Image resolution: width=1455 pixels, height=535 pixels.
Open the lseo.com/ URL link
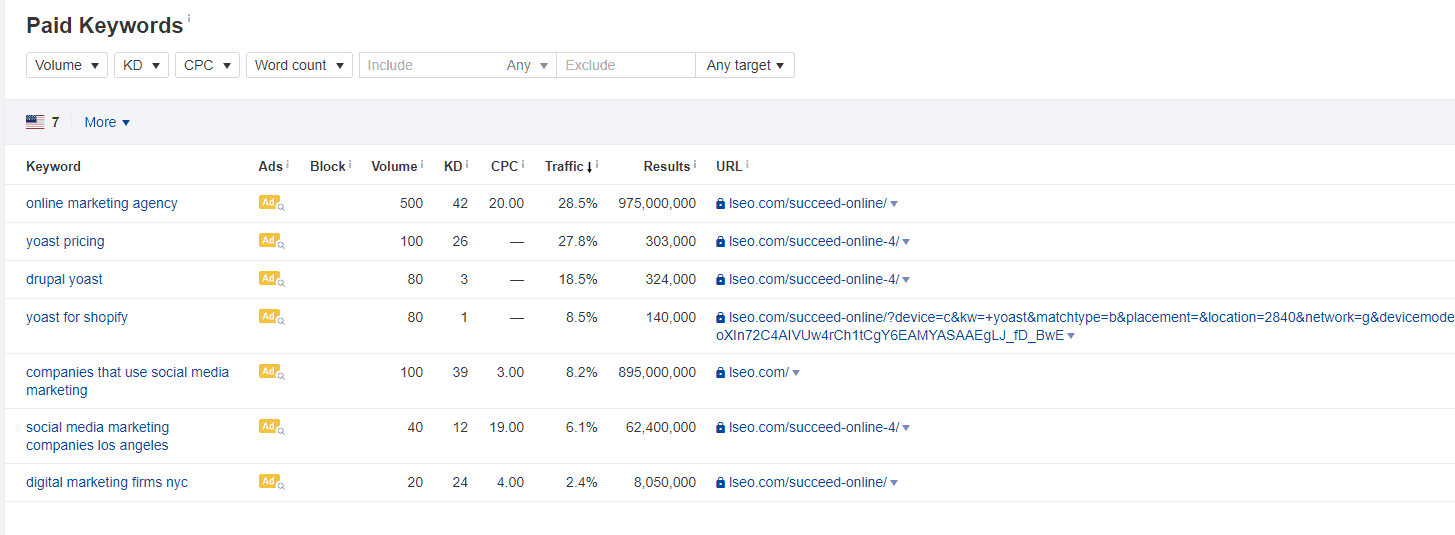click(759, 372)
